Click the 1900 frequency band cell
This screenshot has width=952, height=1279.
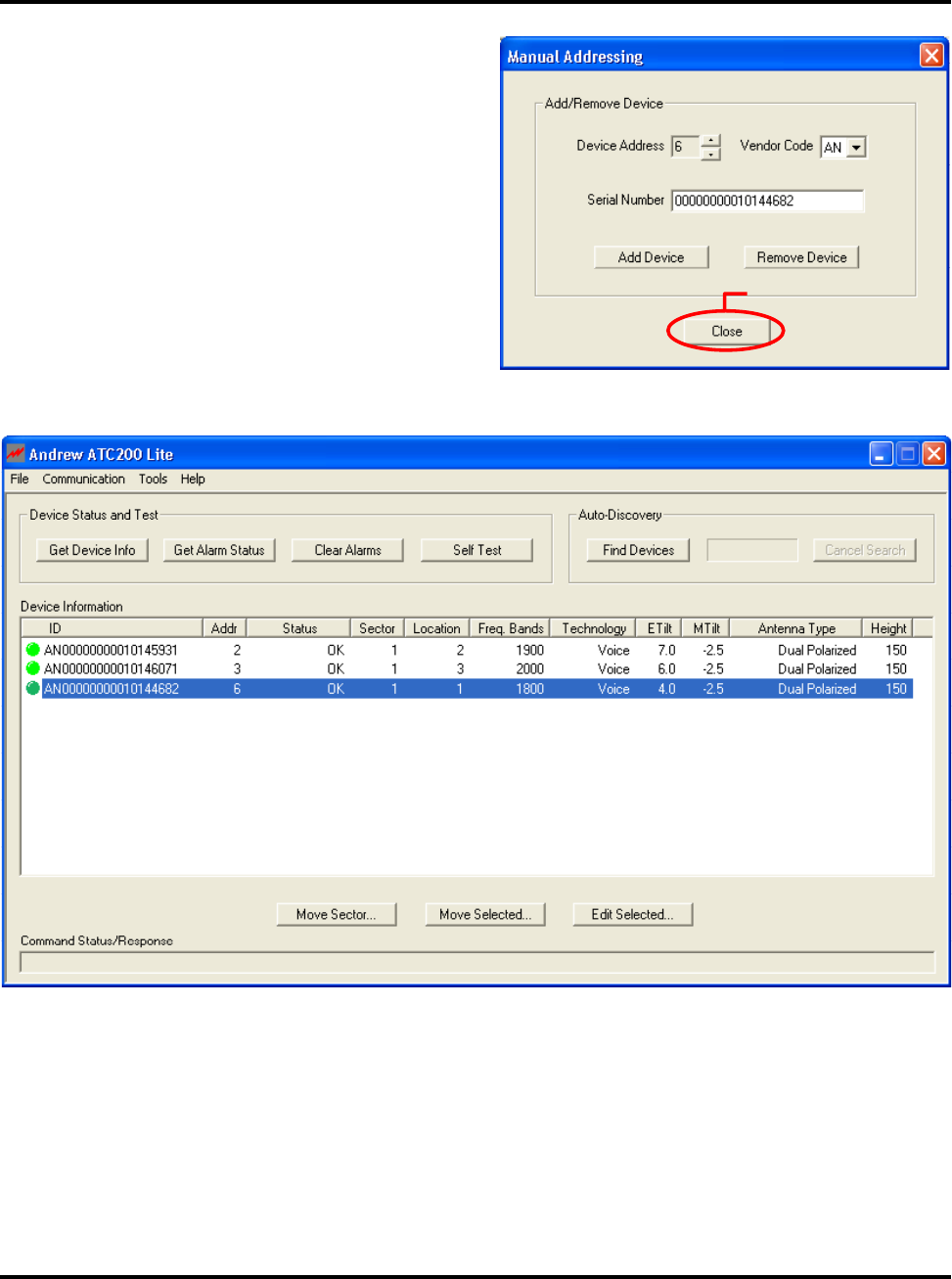click(x=529, y=650)
